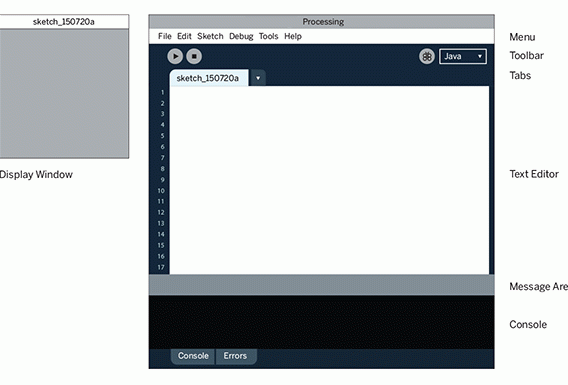Toggle the Debugger butterfly icon

[427, 57]
